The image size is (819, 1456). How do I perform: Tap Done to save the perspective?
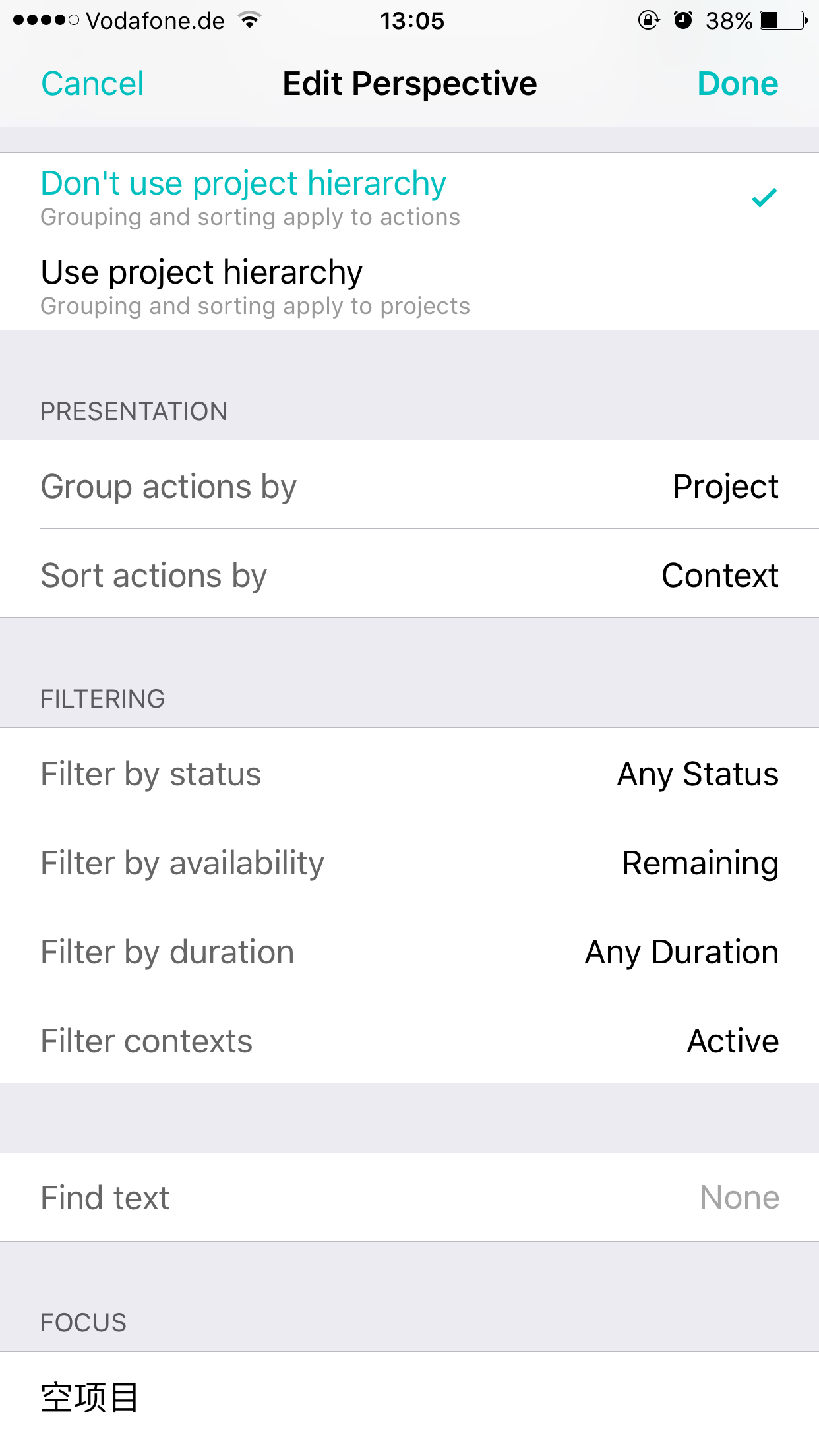click(737, 84)
